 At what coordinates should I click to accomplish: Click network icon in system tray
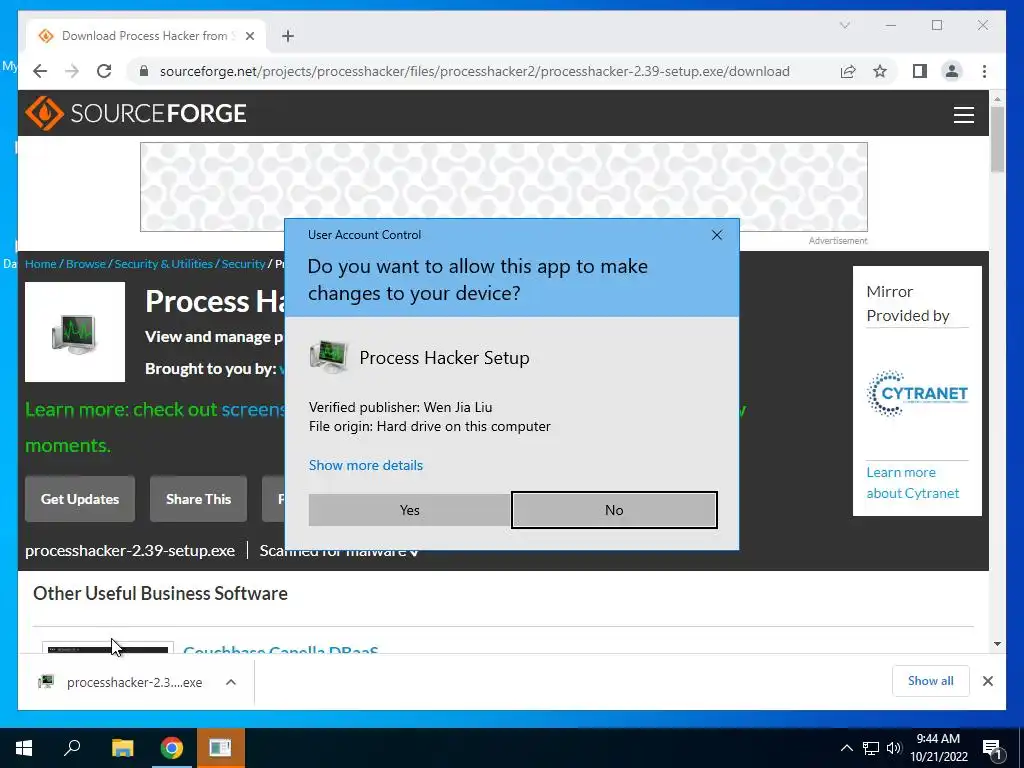(871, 748)
